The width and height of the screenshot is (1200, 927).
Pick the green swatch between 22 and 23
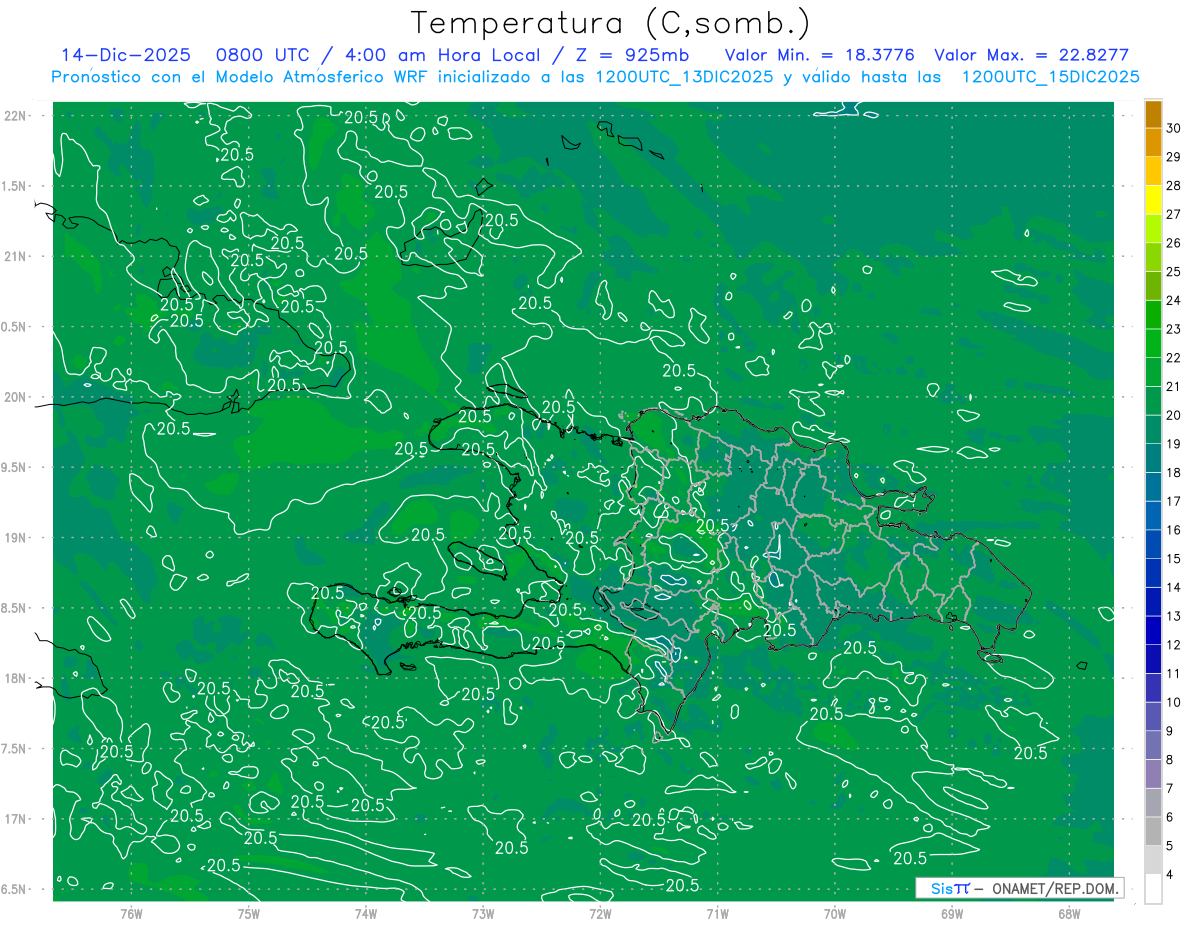[x=1153, y=343]
